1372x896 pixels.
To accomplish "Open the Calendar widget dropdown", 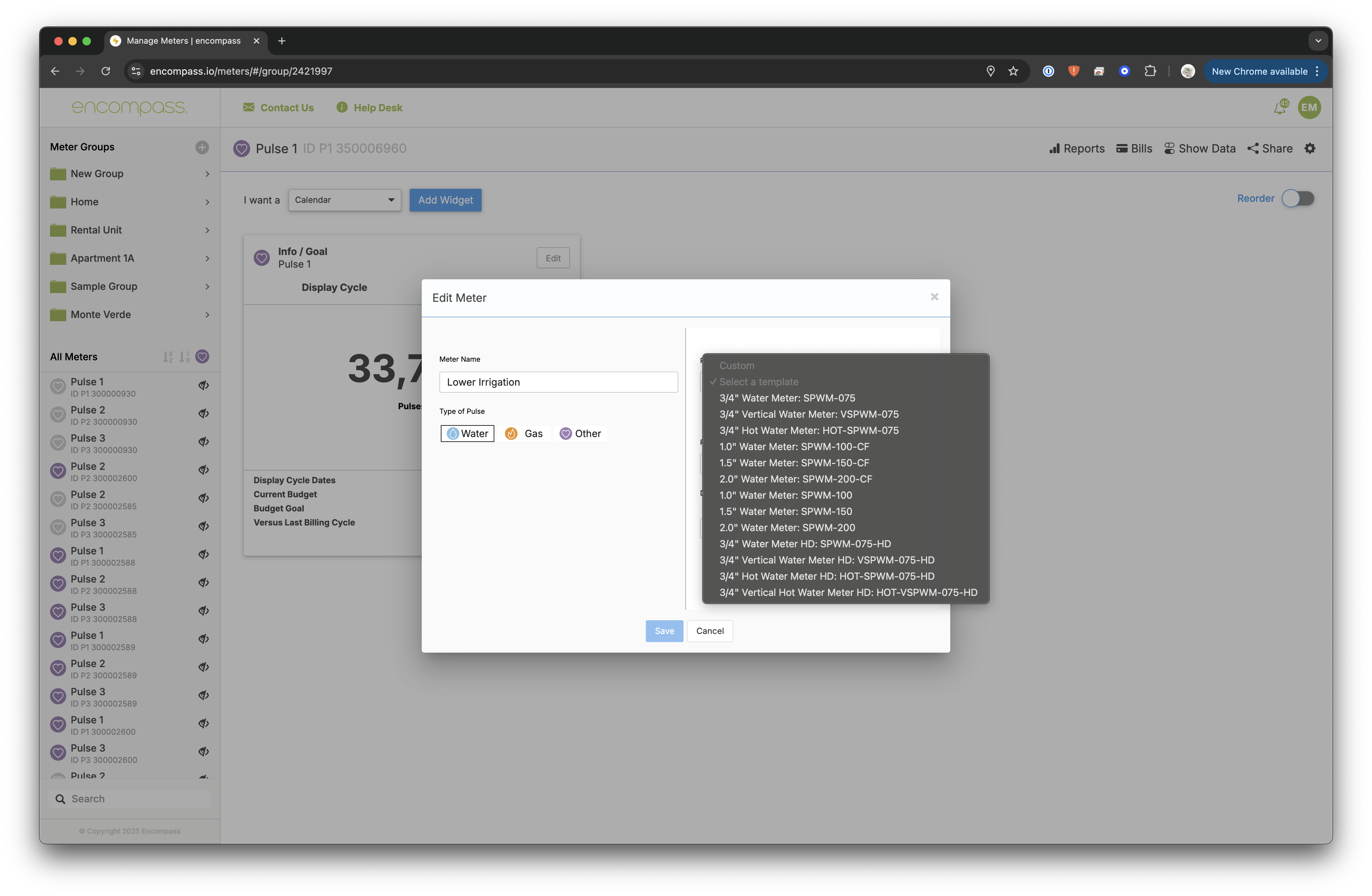I will click(x=344, y=200).
